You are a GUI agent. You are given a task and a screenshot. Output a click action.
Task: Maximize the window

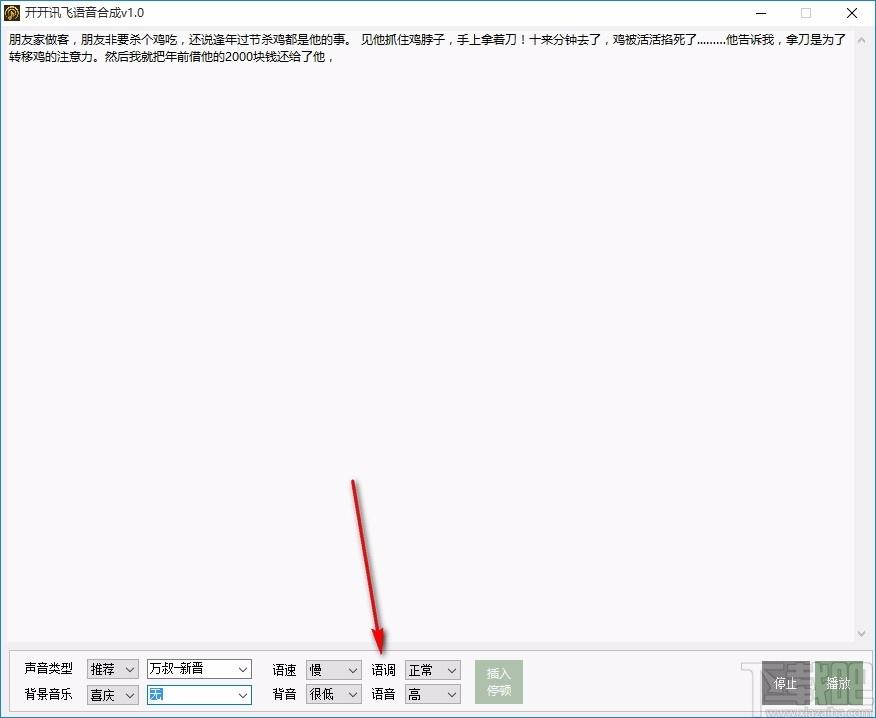(x=806, y=13)
